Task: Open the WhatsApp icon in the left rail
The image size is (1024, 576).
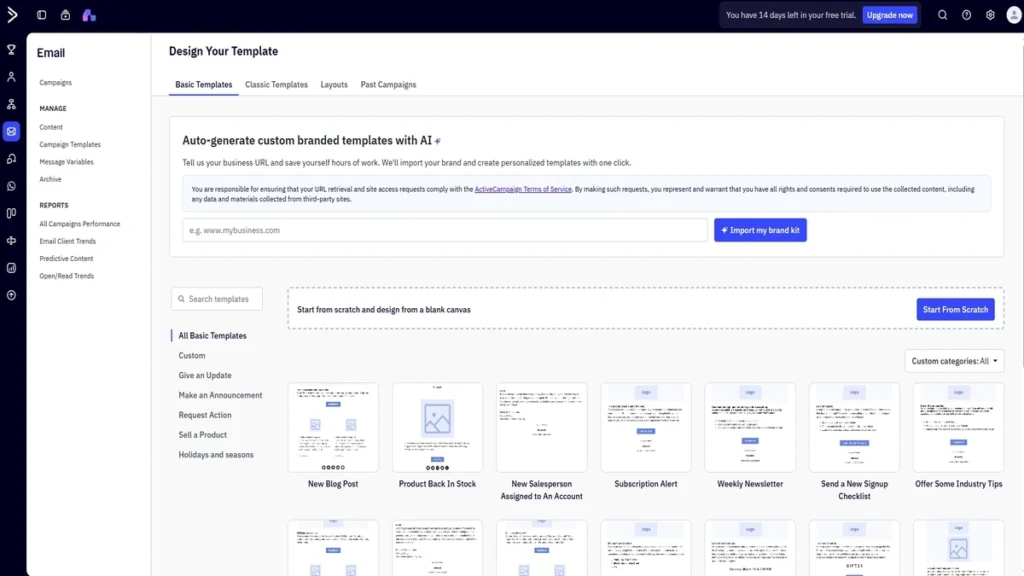Action: (x=11, y=186)
